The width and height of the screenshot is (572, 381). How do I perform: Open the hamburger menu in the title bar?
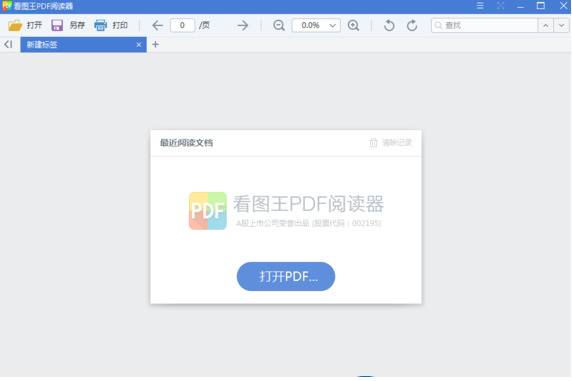tap(480, 5)
